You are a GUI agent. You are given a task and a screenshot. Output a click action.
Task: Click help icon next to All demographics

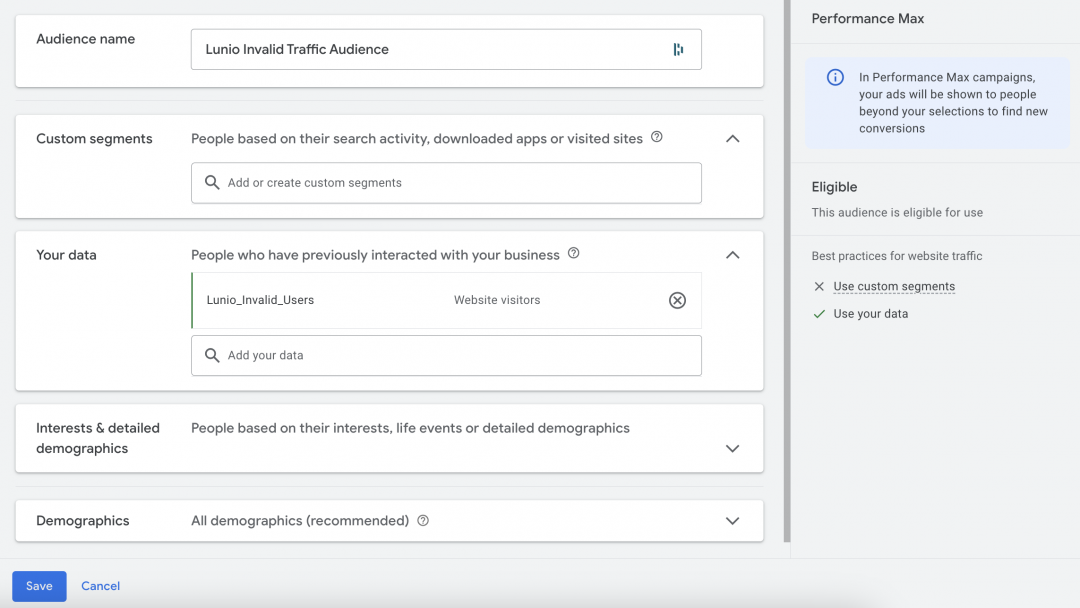point(423,521)
